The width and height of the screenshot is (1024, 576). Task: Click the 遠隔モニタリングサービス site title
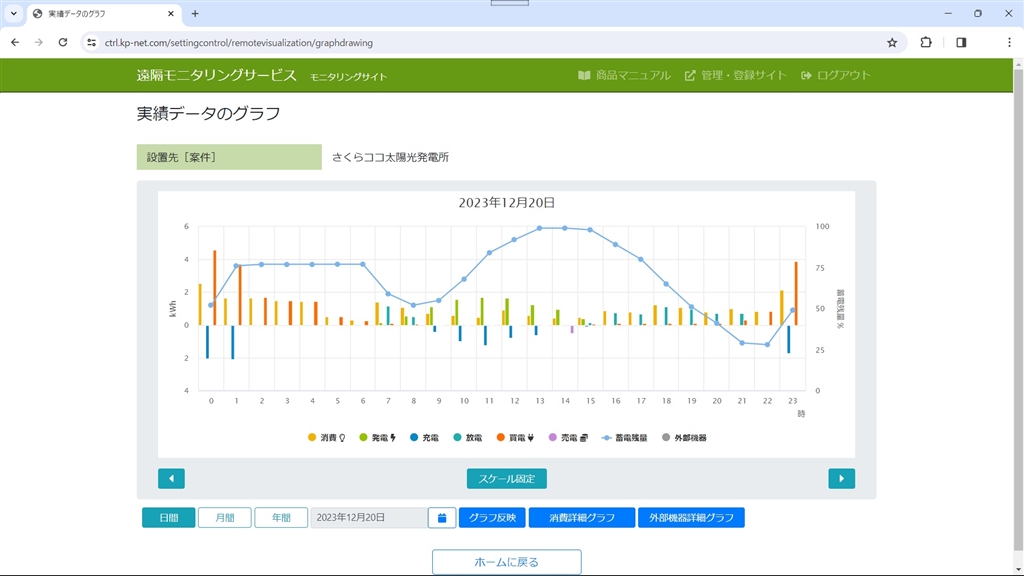[x=217, y=75]
